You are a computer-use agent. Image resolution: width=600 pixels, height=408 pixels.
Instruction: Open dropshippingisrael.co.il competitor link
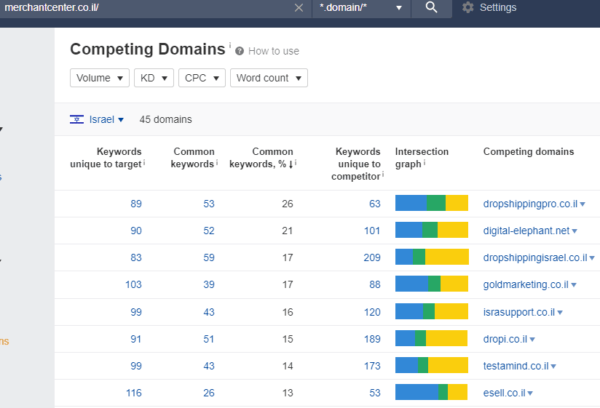pos(535,257)
